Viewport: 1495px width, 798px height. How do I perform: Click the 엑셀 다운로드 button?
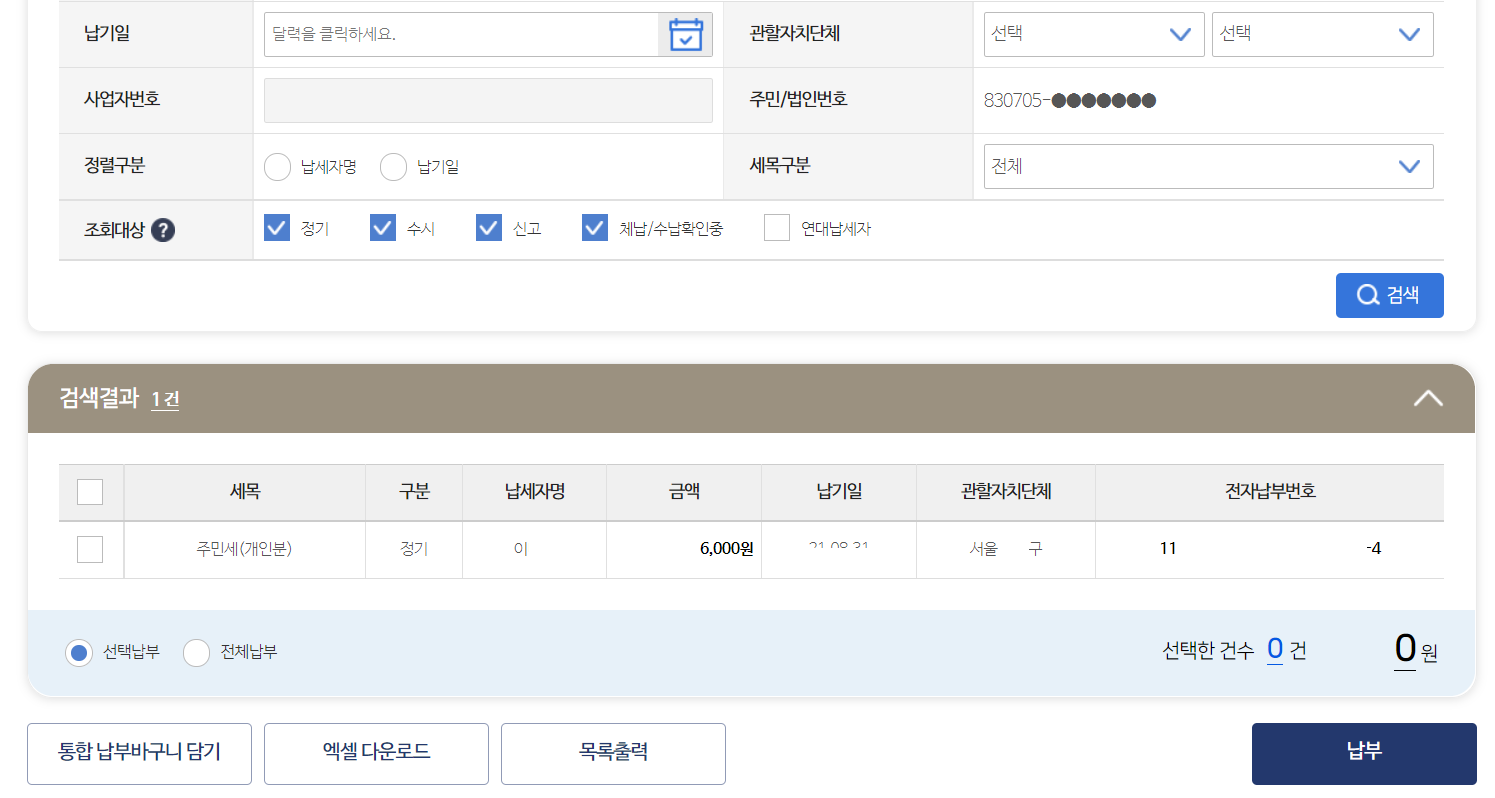pyautogui.click(x=376, y=753)
